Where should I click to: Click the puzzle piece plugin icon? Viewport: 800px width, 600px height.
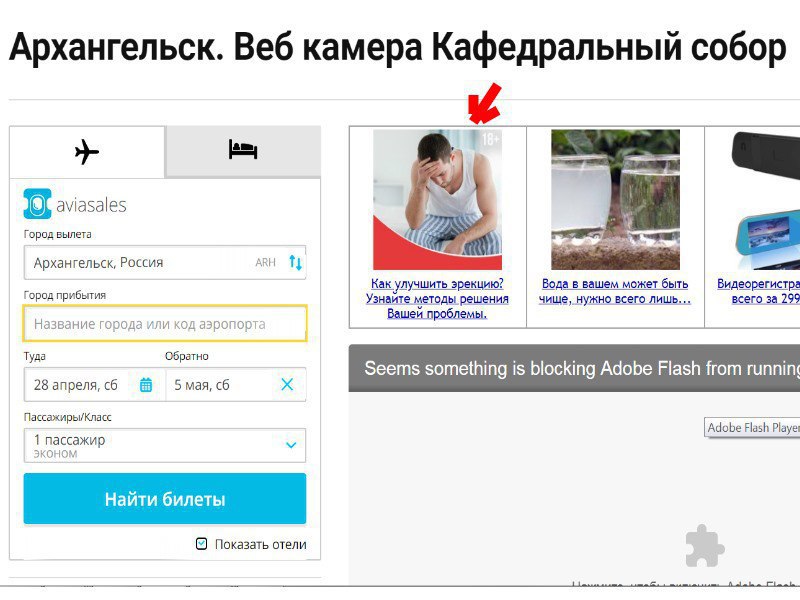[x=705, y=546]
